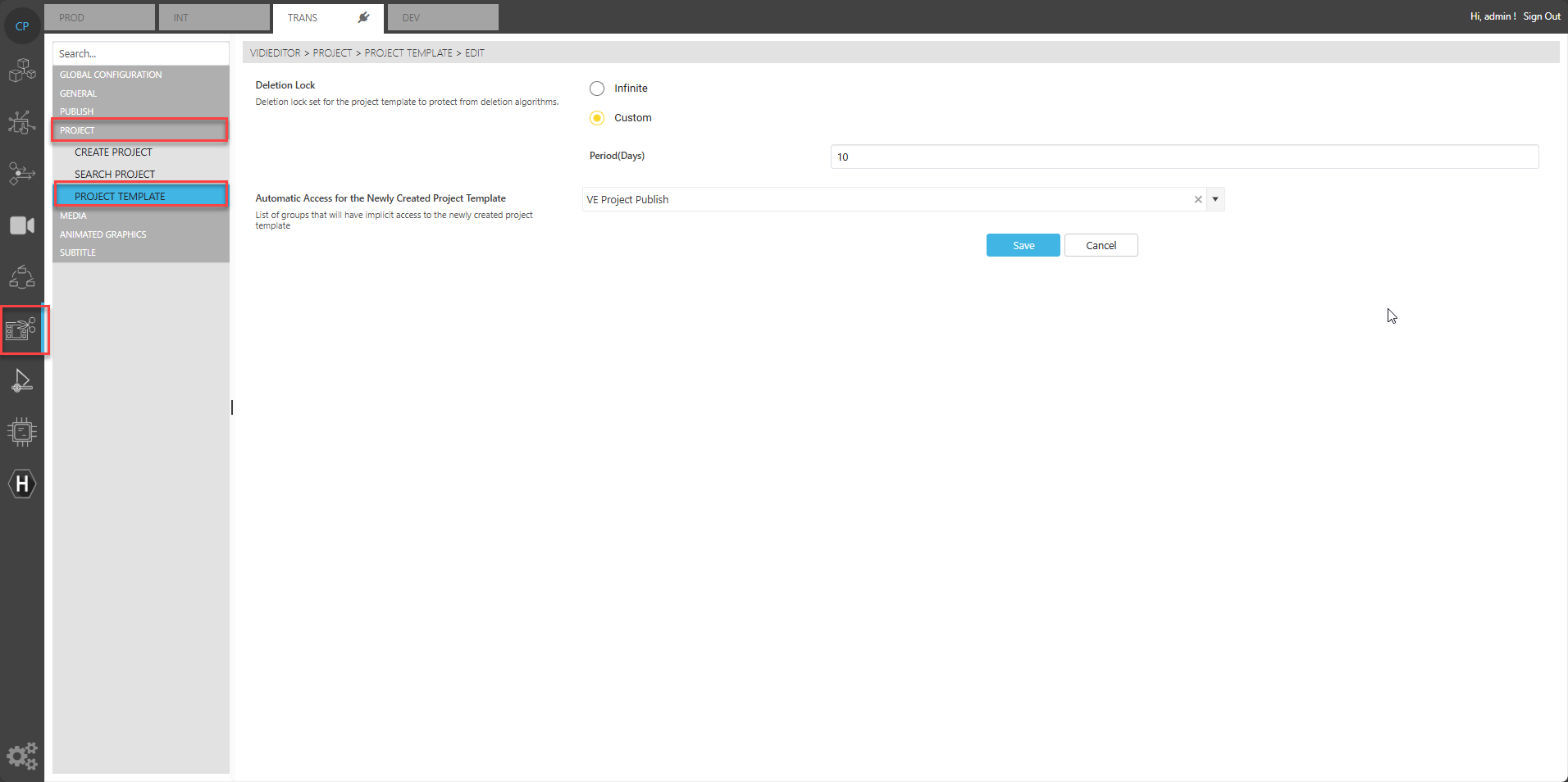The width and height of the screenshot is (1568, 782).
Task: Open the stacked cubes sidebar icon
Action: [x=22, y=71]
